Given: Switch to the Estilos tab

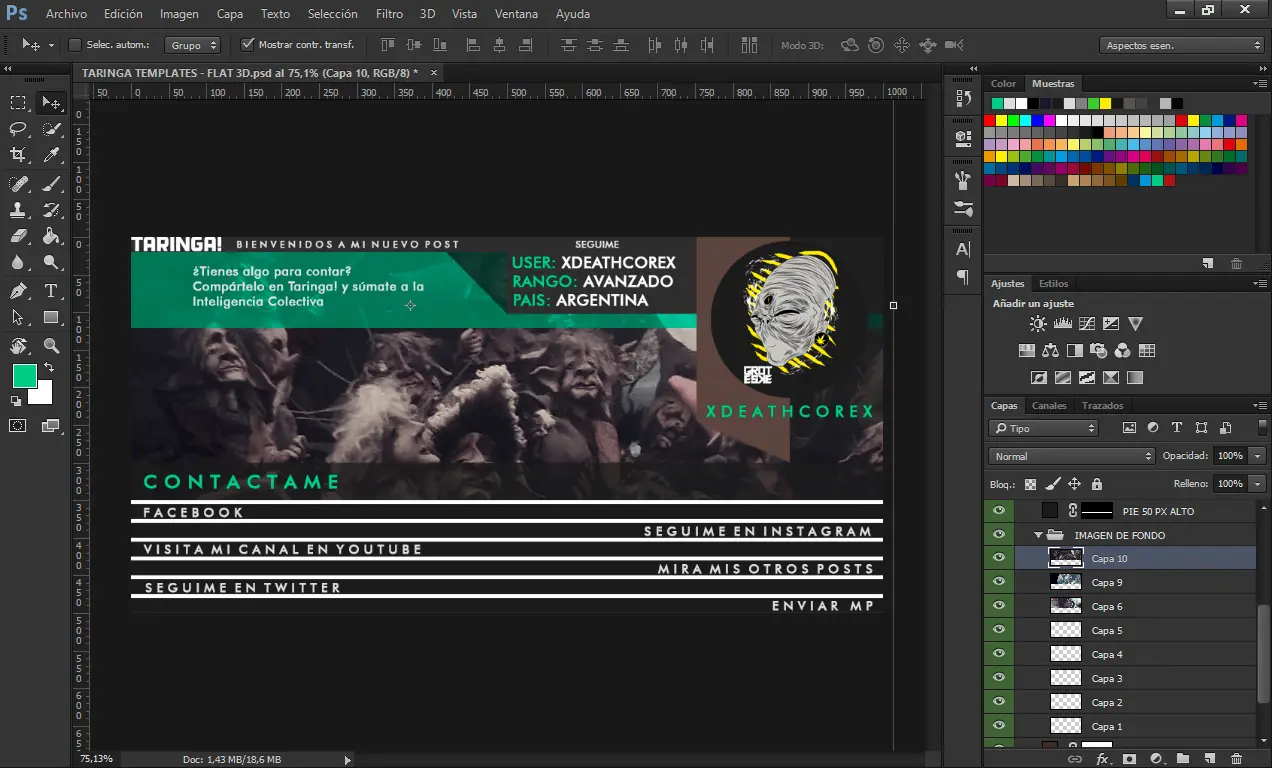Looking at the screenshot, I should pos(1053,284).
